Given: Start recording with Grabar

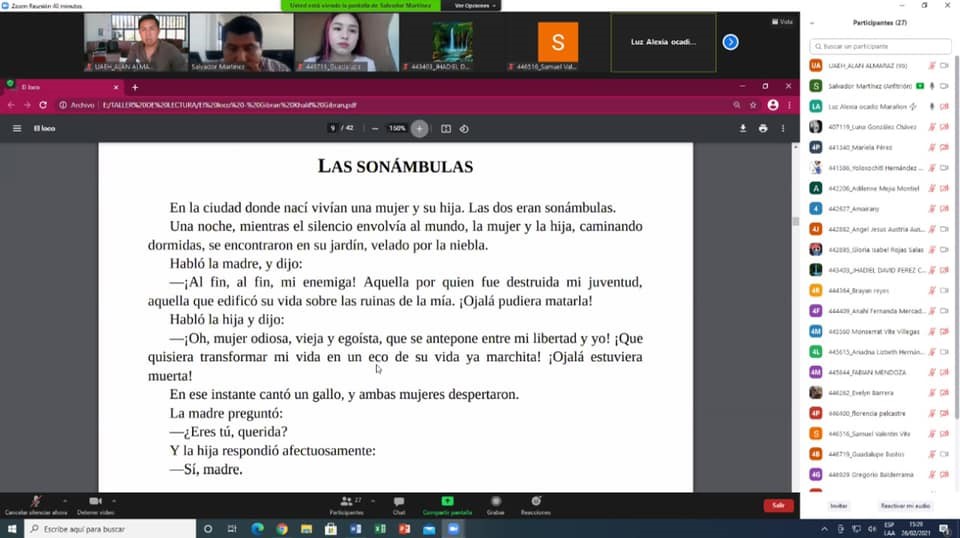Looking at the screenshot, I should pos(496,506).
